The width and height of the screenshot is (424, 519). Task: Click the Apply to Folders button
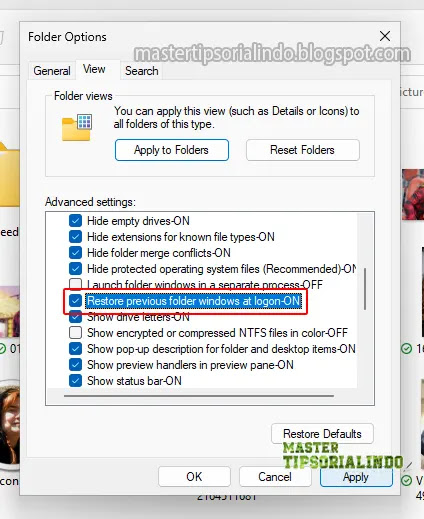pyautogui.click(x=172, y=150)
